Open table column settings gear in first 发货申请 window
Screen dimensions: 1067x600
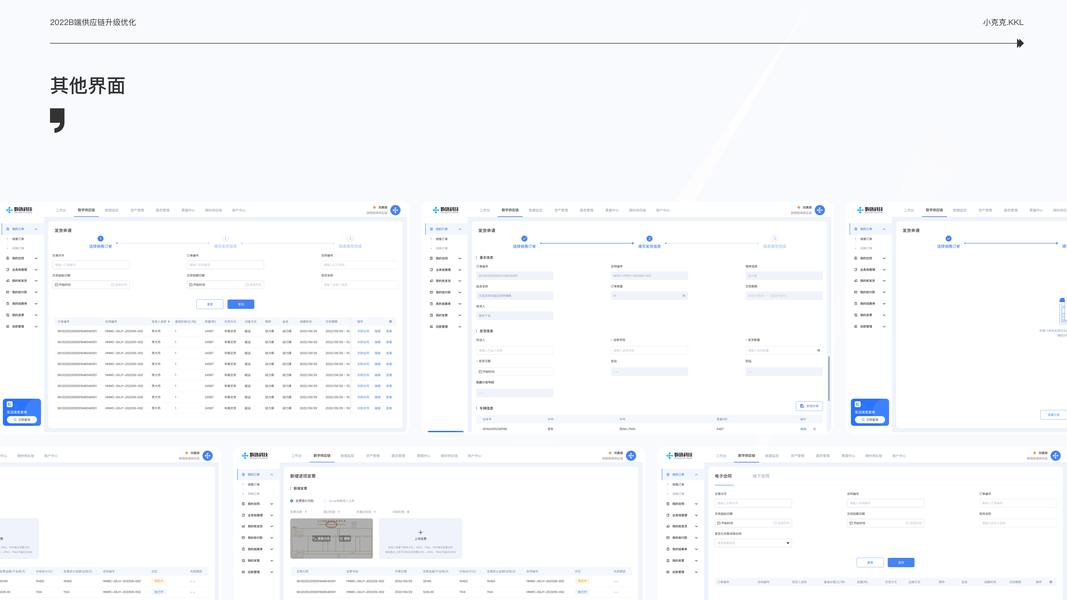click(x=391, y=322)
